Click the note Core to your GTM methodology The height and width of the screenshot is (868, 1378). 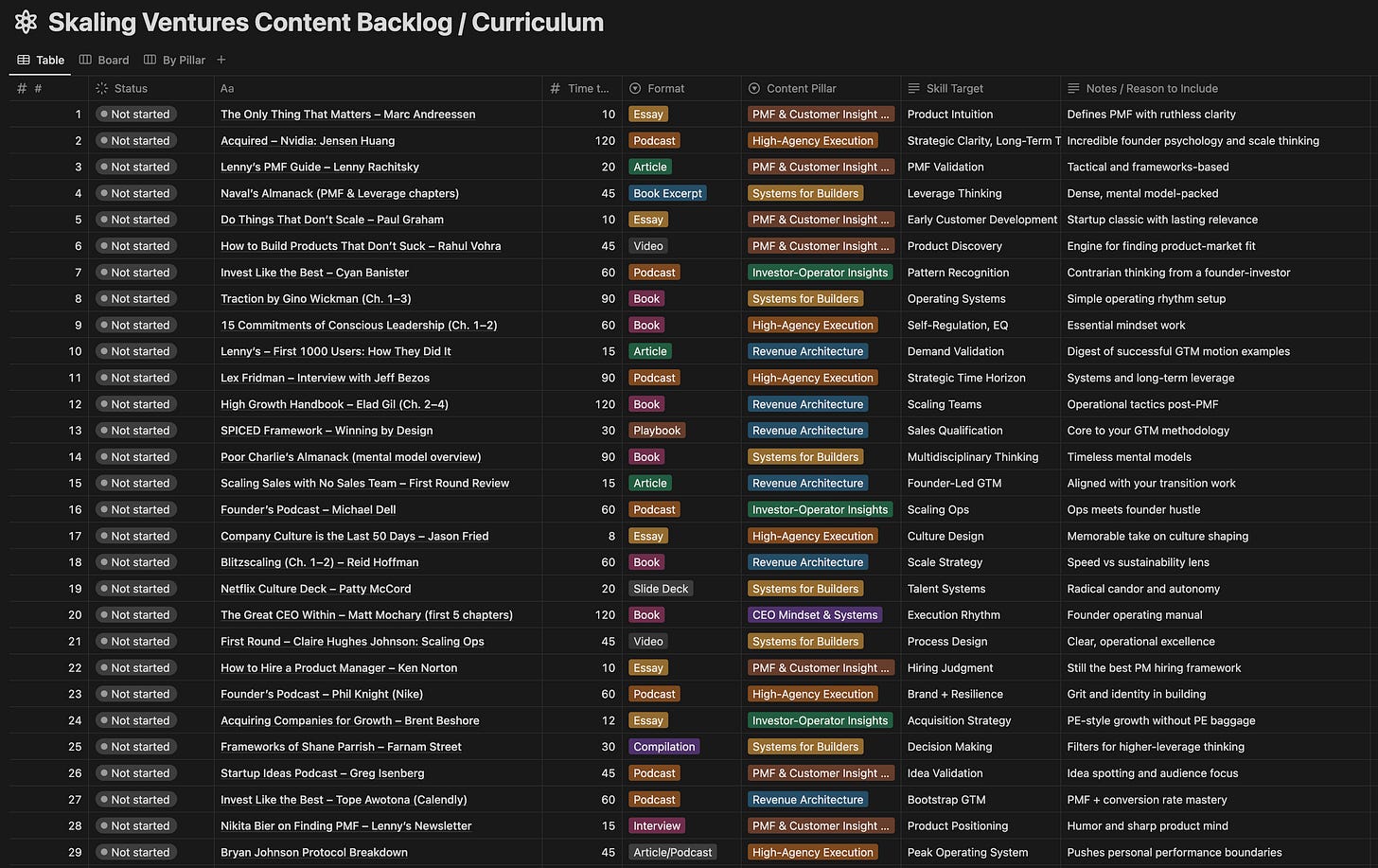coord(1148,431)
